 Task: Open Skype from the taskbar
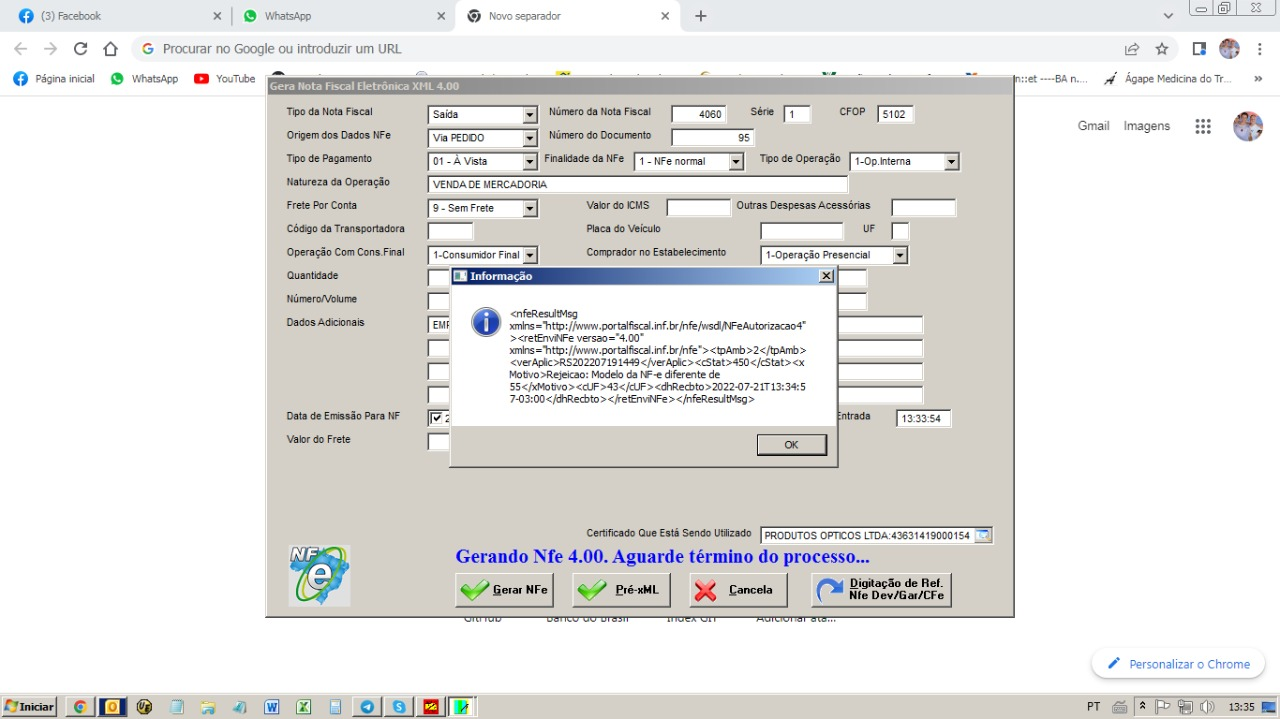tap(399, 707)
